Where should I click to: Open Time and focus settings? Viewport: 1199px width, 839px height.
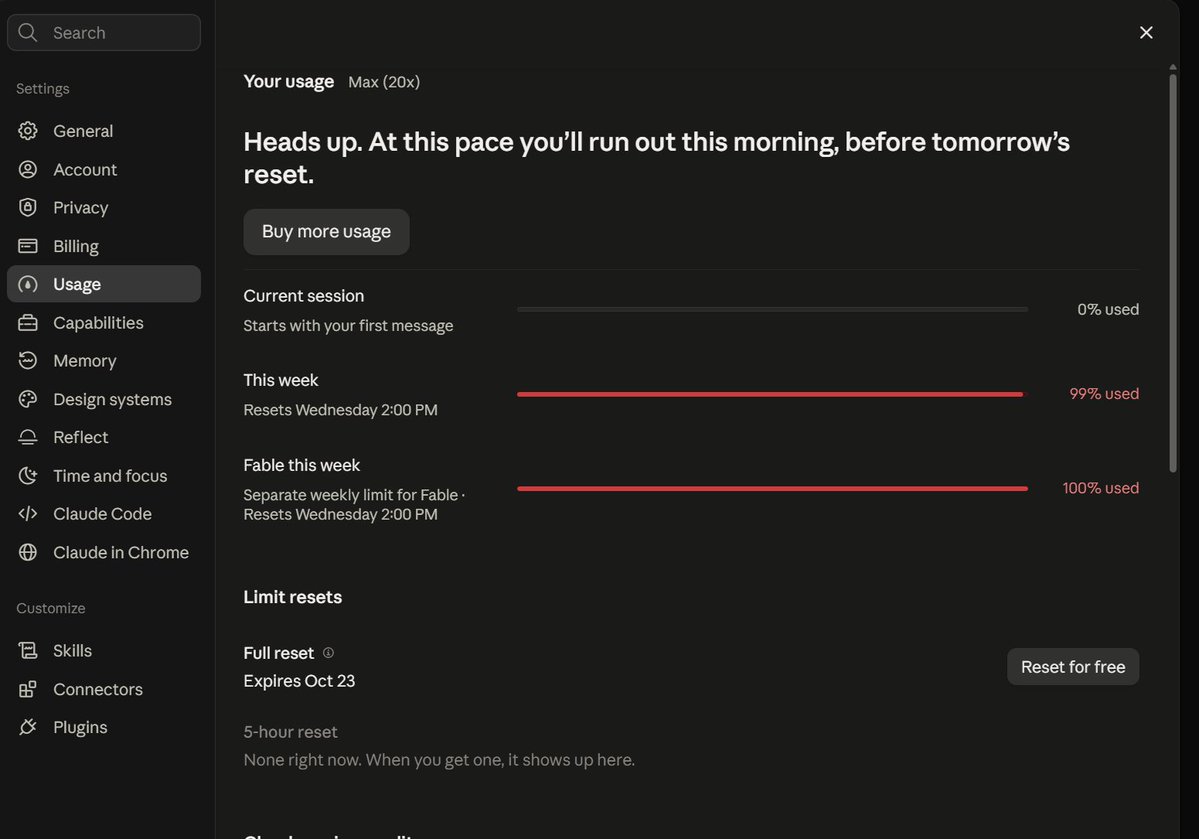(x=104, y=476)
